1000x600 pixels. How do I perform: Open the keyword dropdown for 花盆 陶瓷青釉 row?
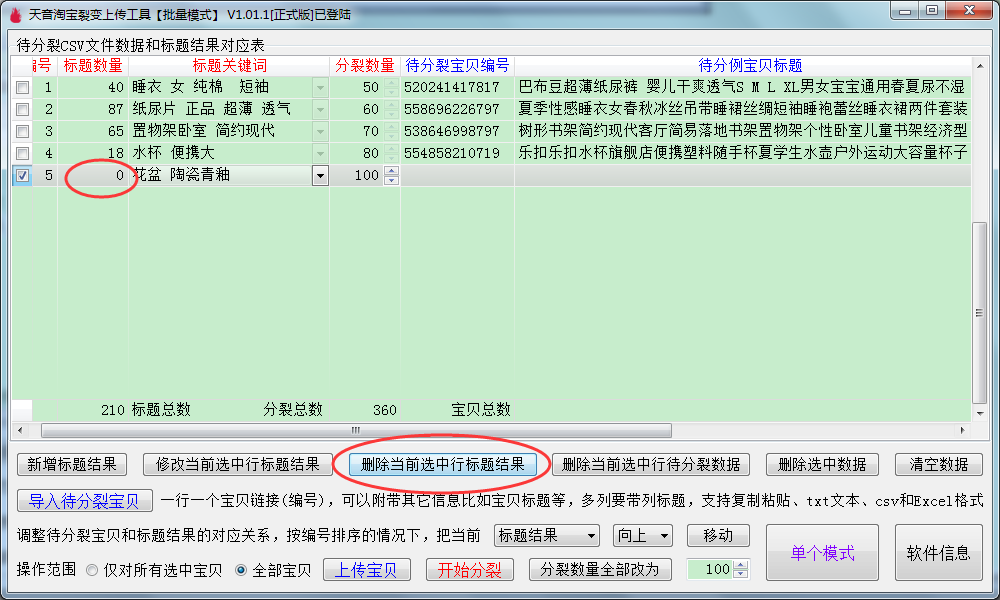tap(320, 175)
